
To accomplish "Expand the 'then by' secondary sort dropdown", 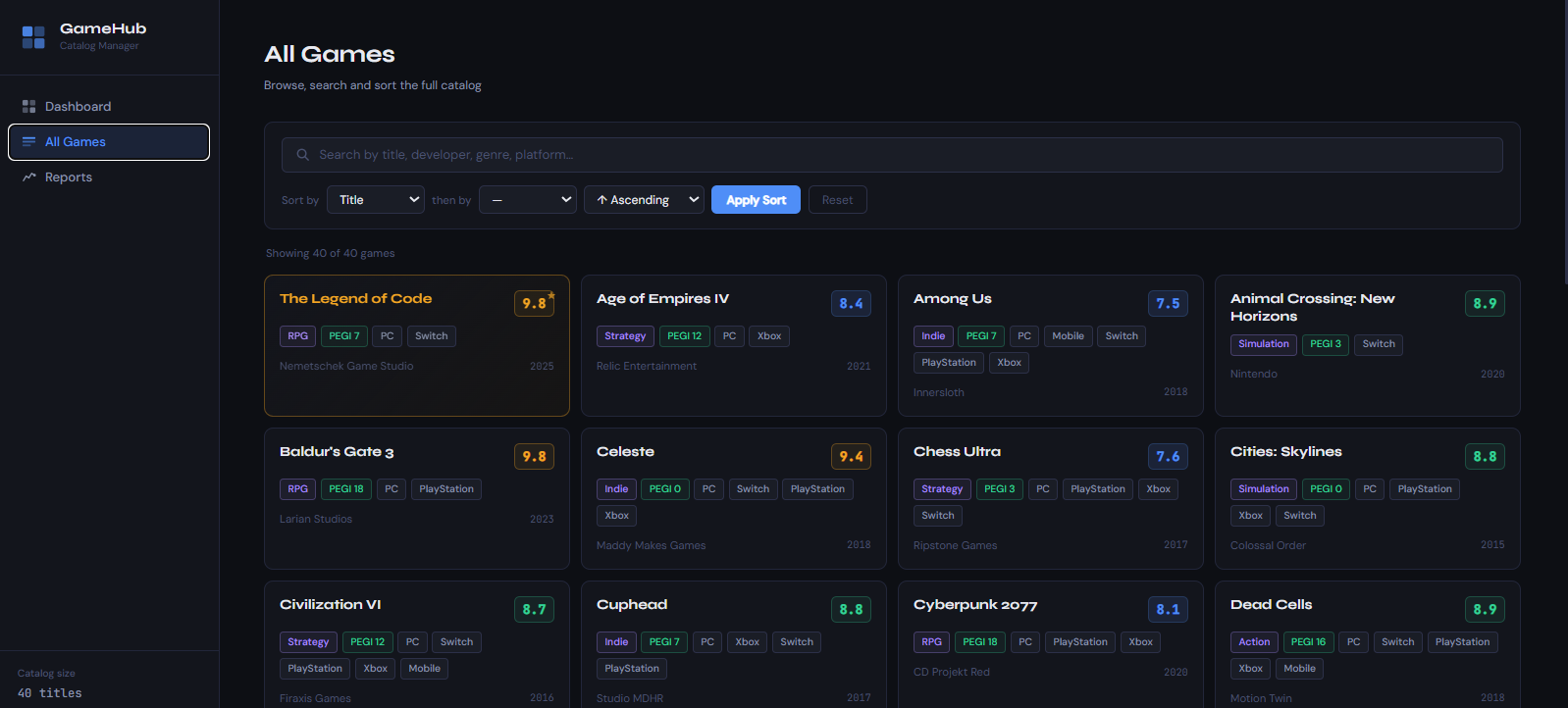I will [528, 200].
